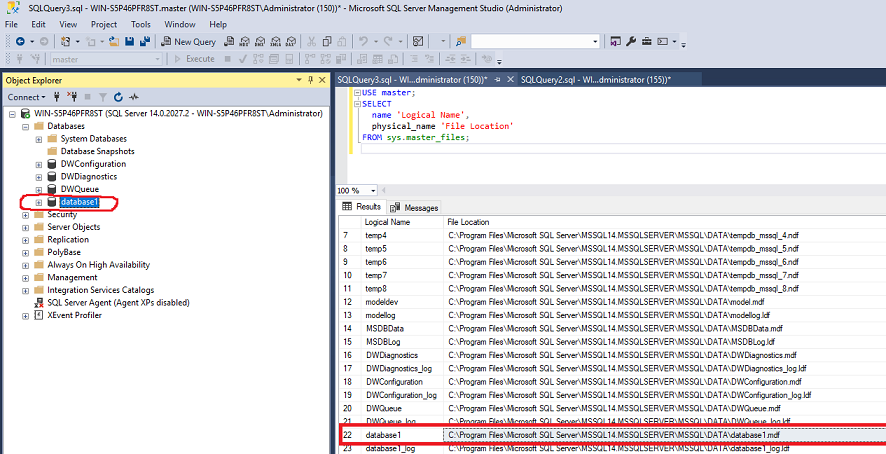Switch to the SQLQuery2.sql tab
Image resolution: width=886 pixels, height=454 pixels.
(596, 80)
